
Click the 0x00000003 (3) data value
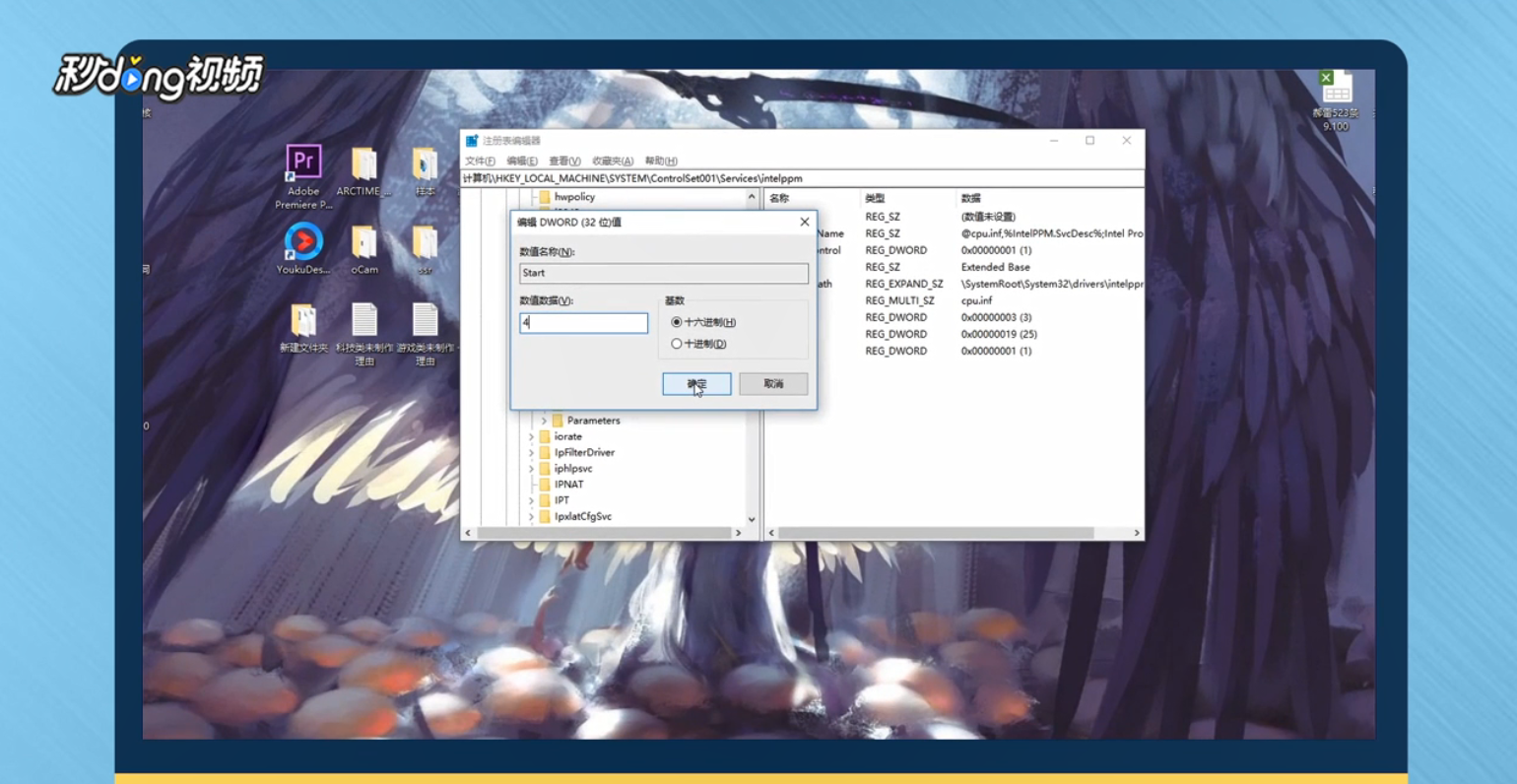(x=996, y=317)
